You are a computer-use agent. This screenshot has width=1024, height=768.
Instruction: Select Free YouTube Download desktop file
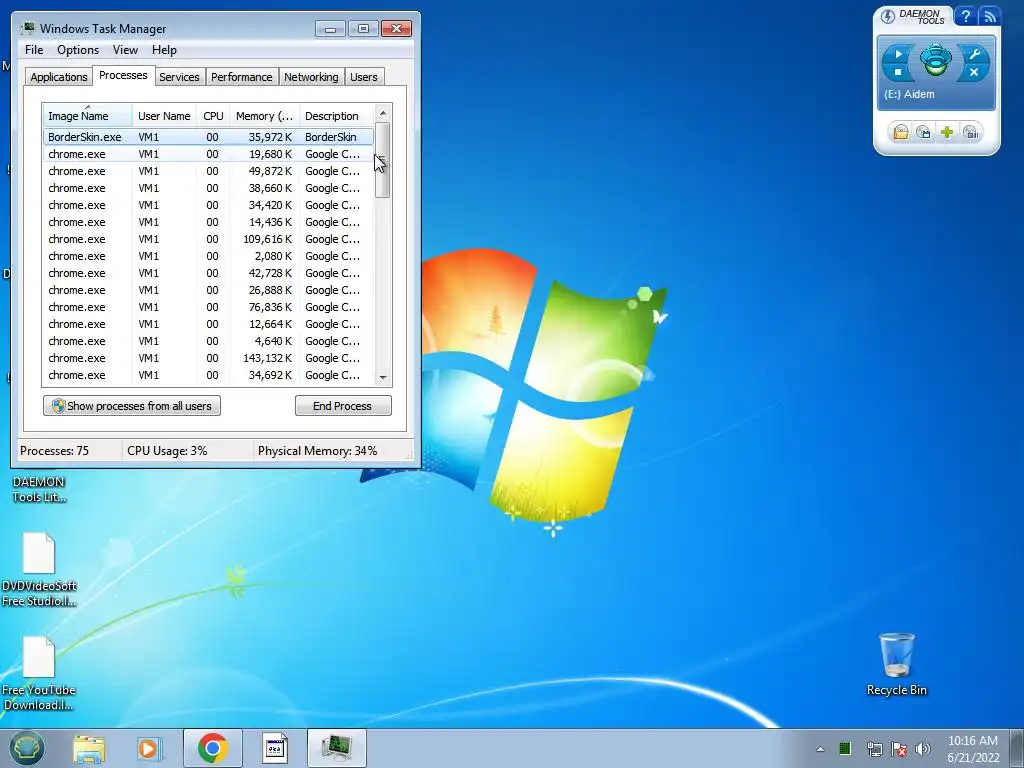(39, 674)
